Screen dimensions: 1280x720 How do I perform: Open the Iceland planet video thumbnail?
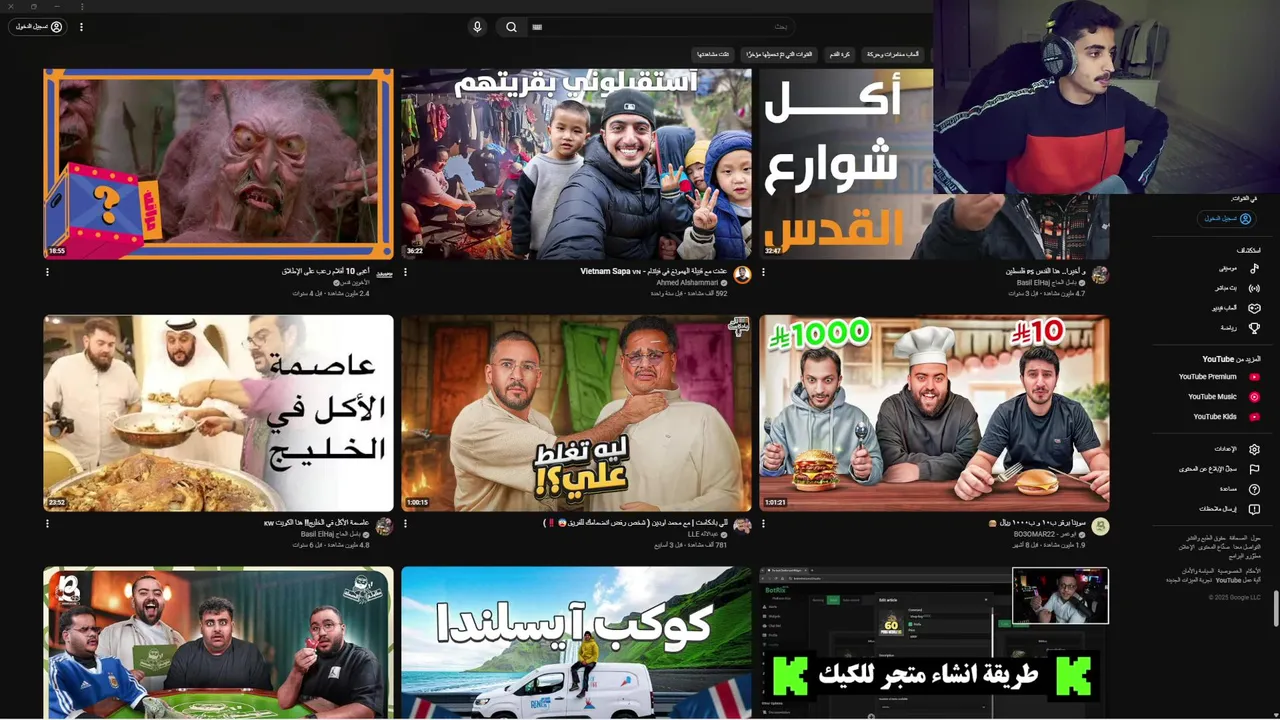coord(576,643)
